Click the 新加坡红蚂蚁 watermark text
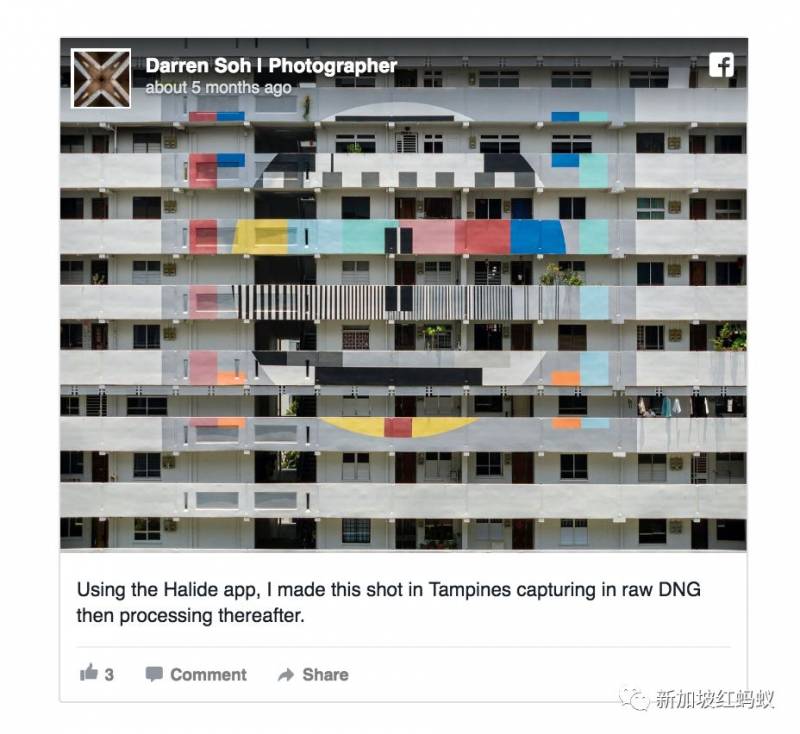The image size is (800, 734). click(x=714, y=698)
